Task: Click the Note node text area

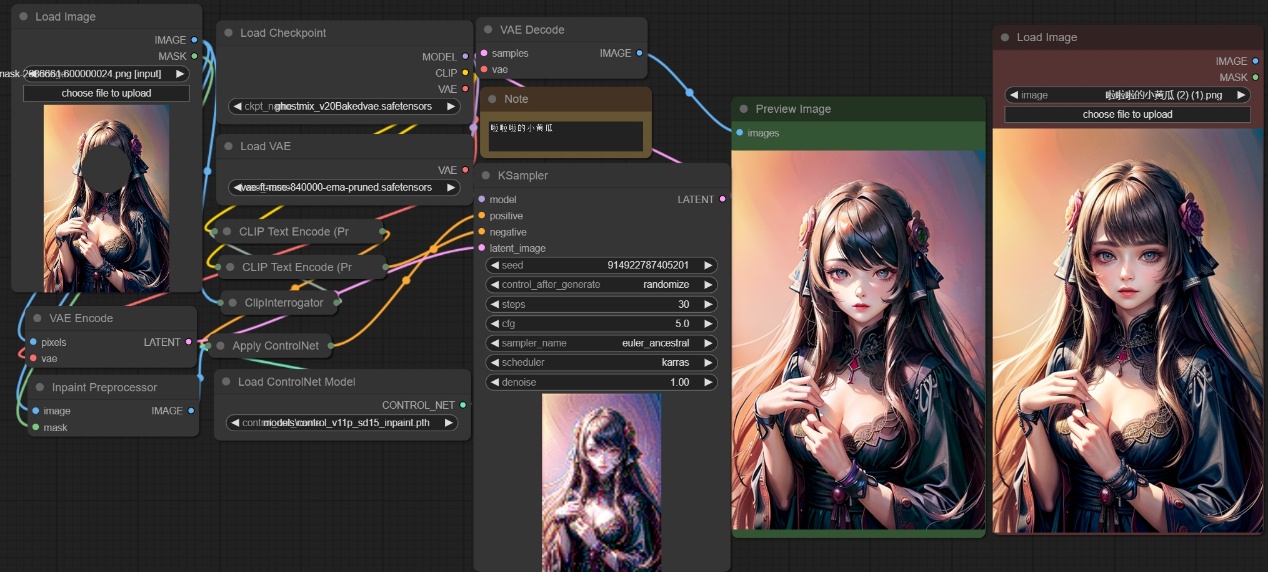Action: click(565, 136)
